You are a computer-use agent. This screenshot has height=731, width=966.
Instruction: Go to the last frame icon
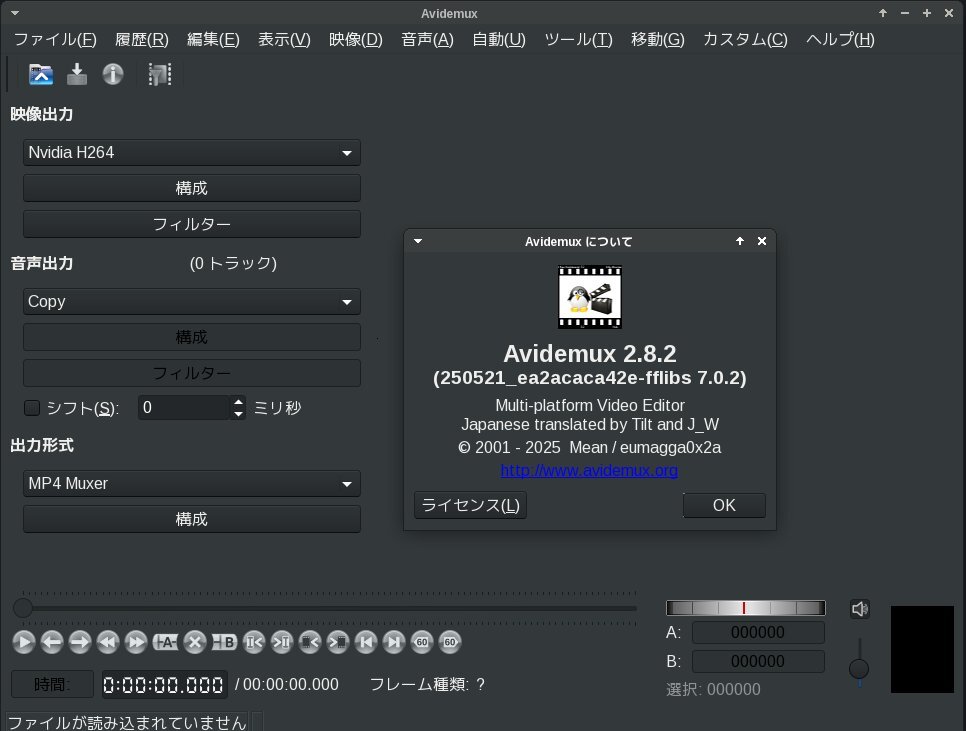pyautogui.click(x=394, y=642)
